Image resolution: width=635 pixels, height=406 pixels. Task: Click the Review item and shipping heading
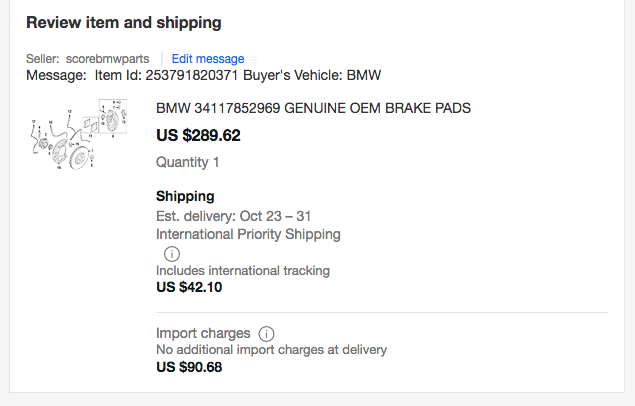click(124, 23)
